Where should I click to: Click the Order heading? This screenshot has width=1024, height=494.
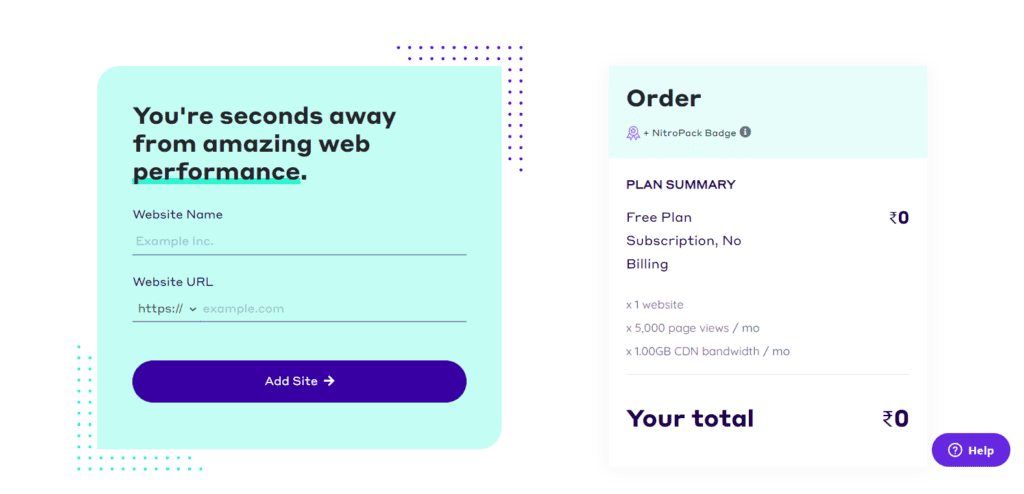coord(664,99)
